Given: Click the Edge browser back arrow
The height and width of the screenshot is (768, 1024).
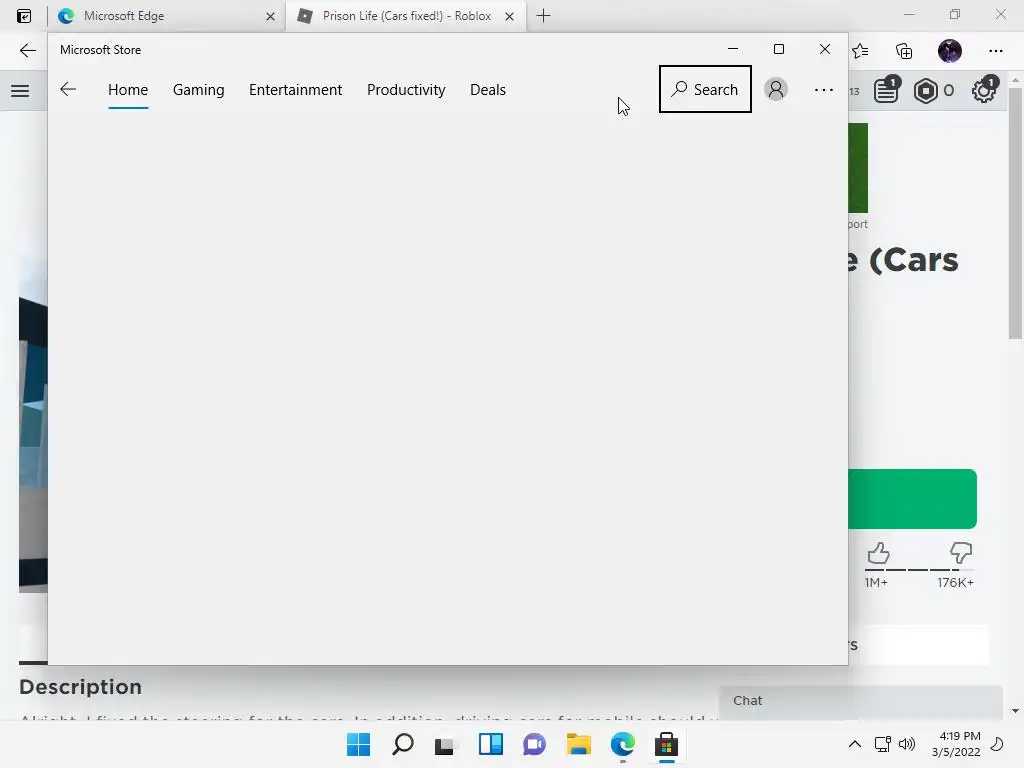Looking at the screenshot, I should point(27,51).
